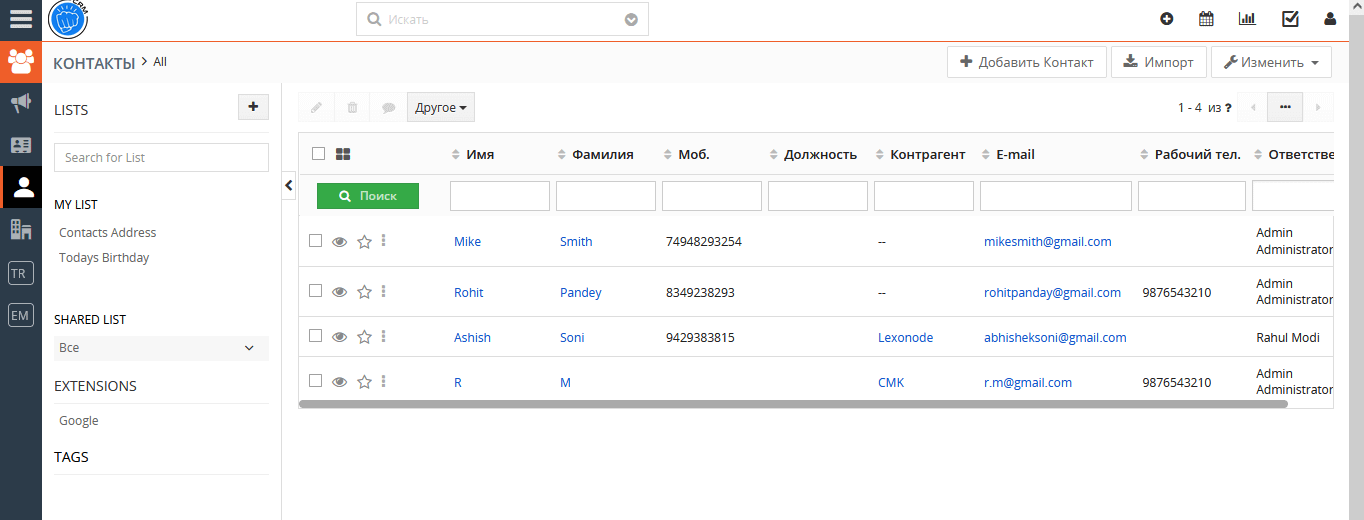Viewport: 1364px width, 520px height.
Task: Expand the Shared List Все dropdown
Action: [161, 348]
